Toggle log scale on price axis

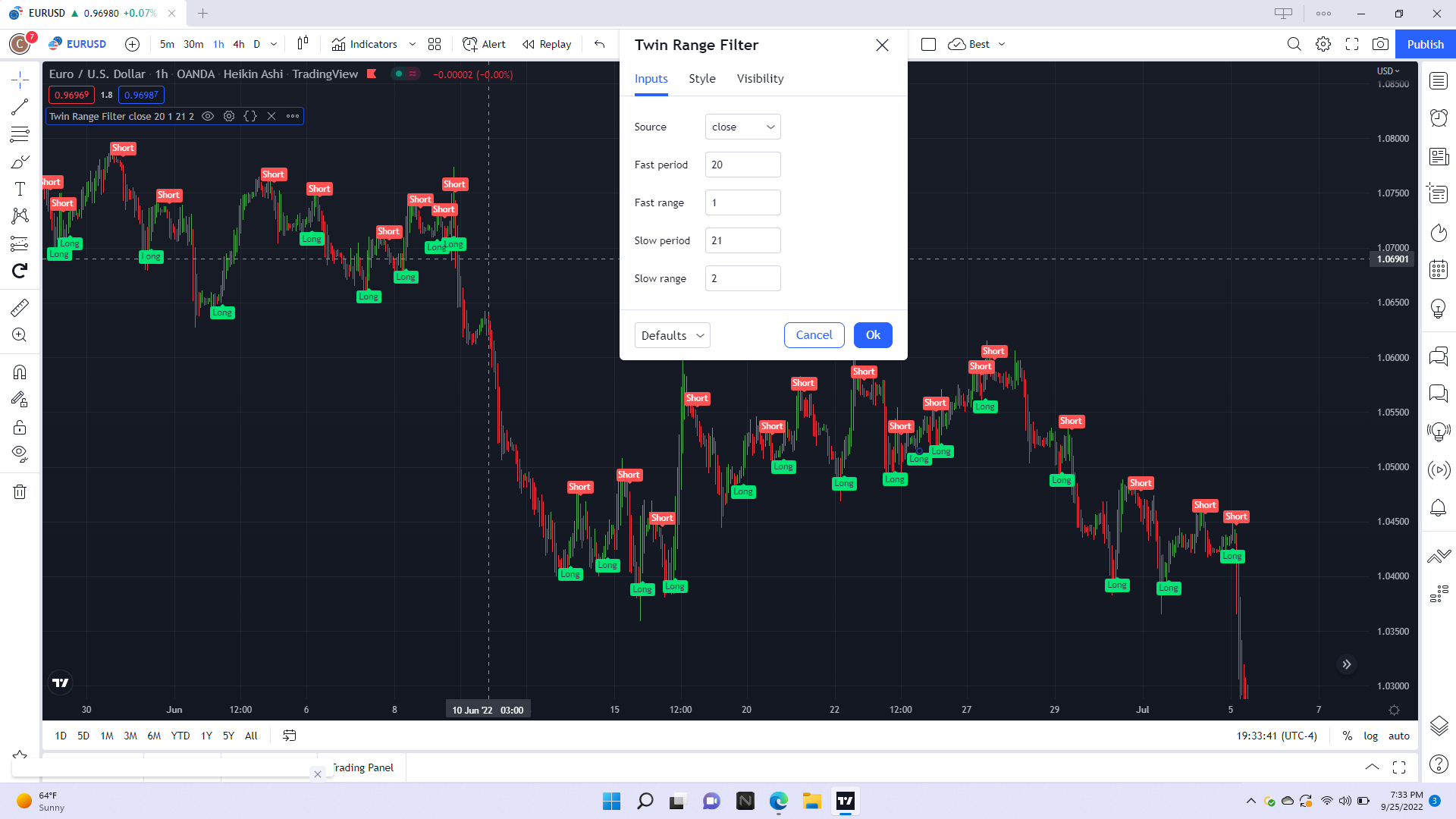click(1370, 736)
